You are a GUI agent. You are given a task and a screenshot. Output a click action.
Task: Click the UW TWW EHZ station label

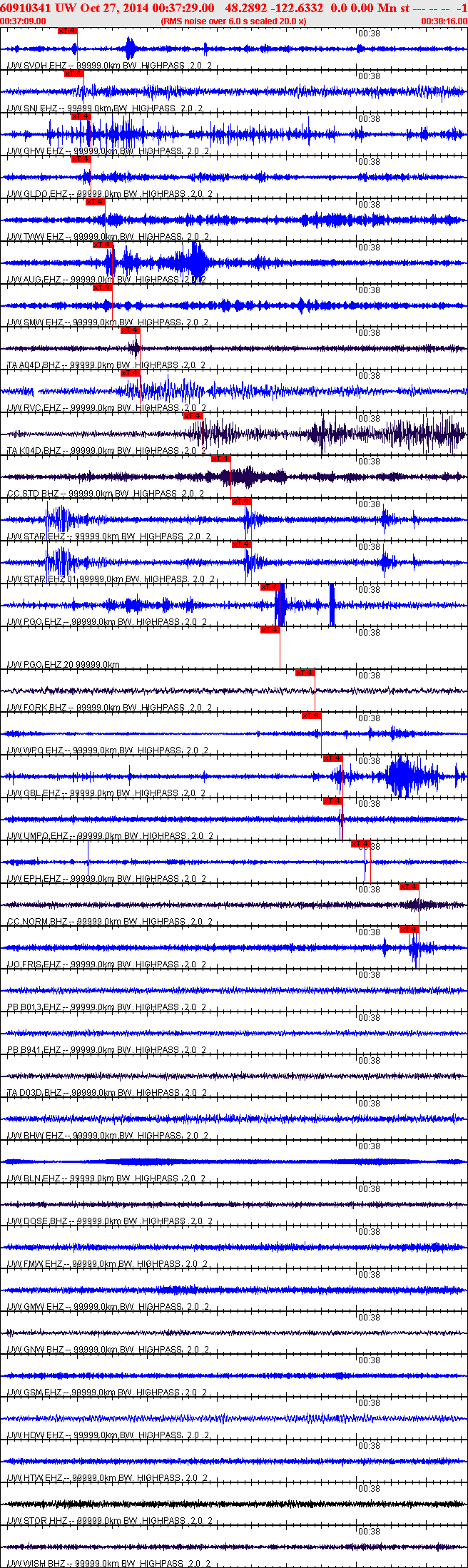107,237
